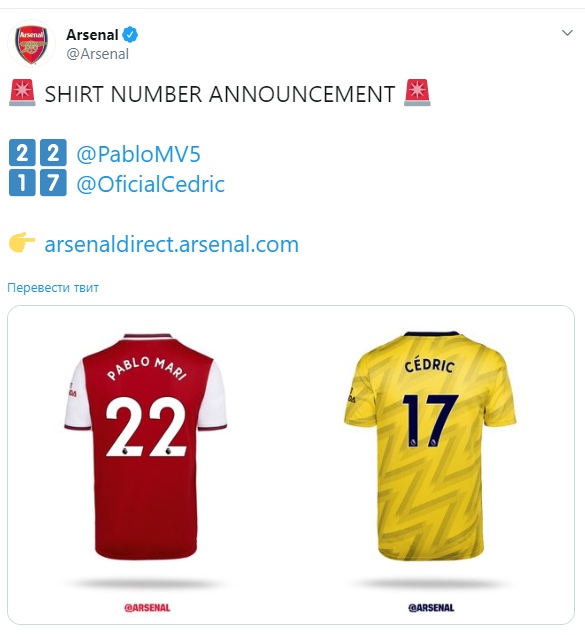Screen dimensions: 585x635
Task: Click the pointing hand emoji
Action: click(22, 243)
